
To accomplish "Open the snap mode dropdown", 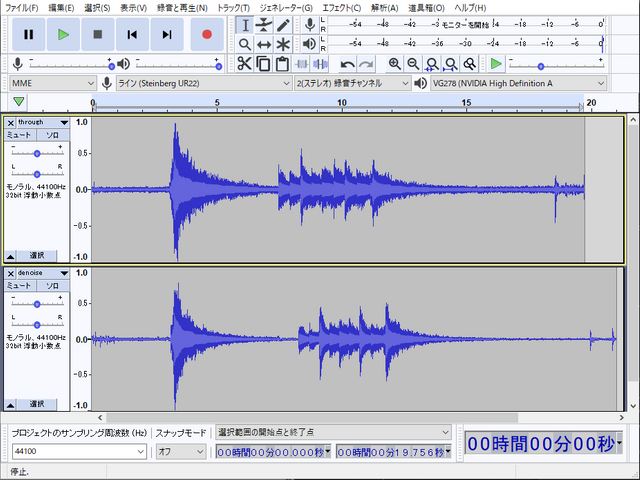I will (181, 451).
